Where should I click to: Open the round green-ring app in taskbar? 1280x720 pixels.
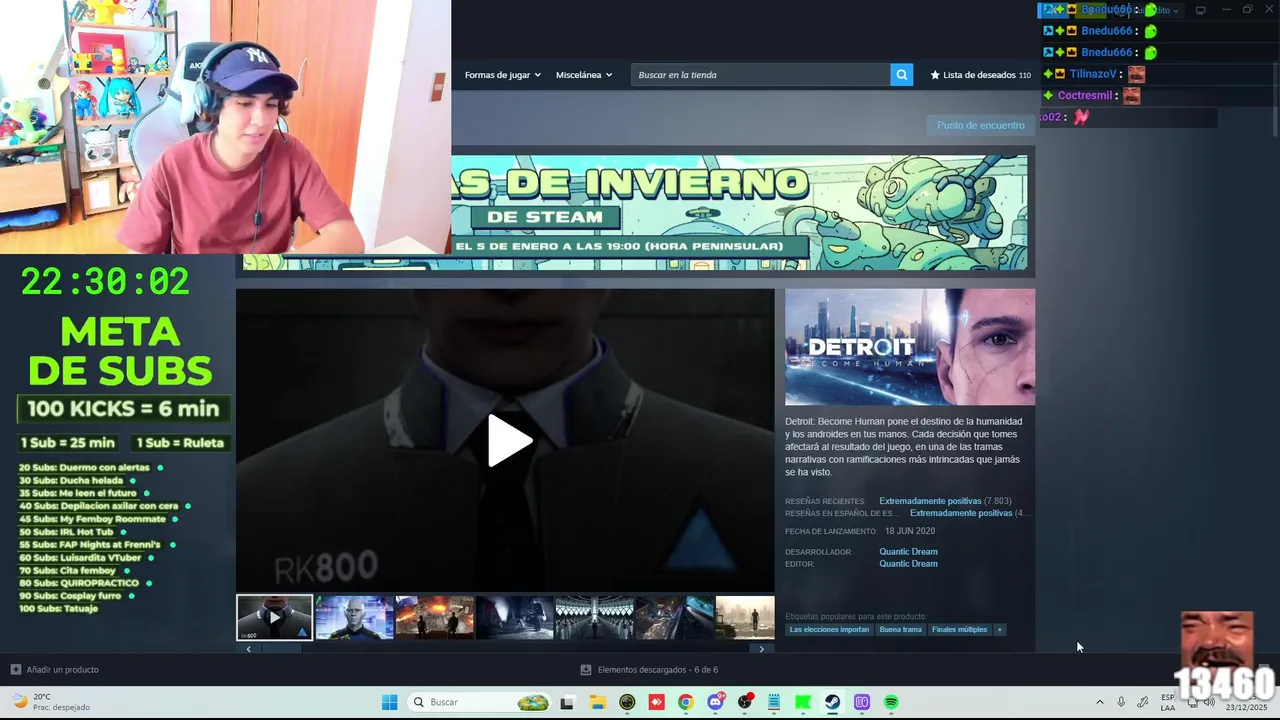(627, 702)
